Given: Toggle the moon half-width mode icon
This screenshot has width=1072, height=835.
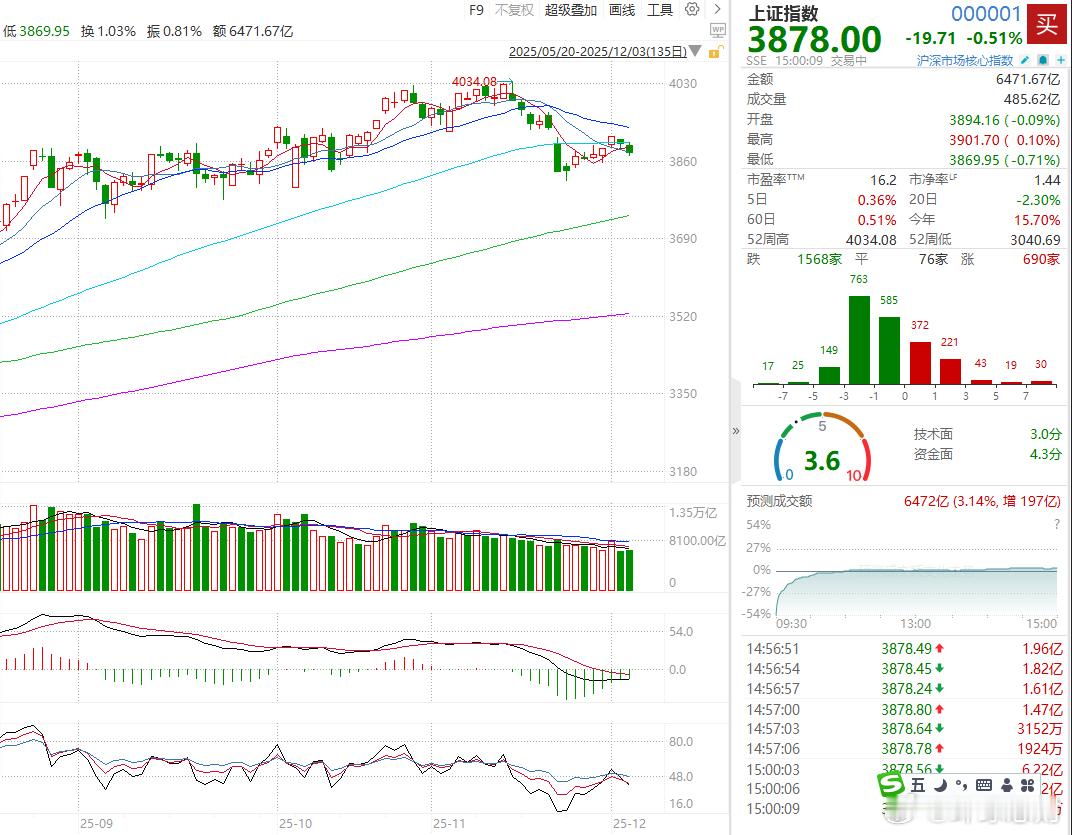Looking at the screenshot, I should pos(940,785).
